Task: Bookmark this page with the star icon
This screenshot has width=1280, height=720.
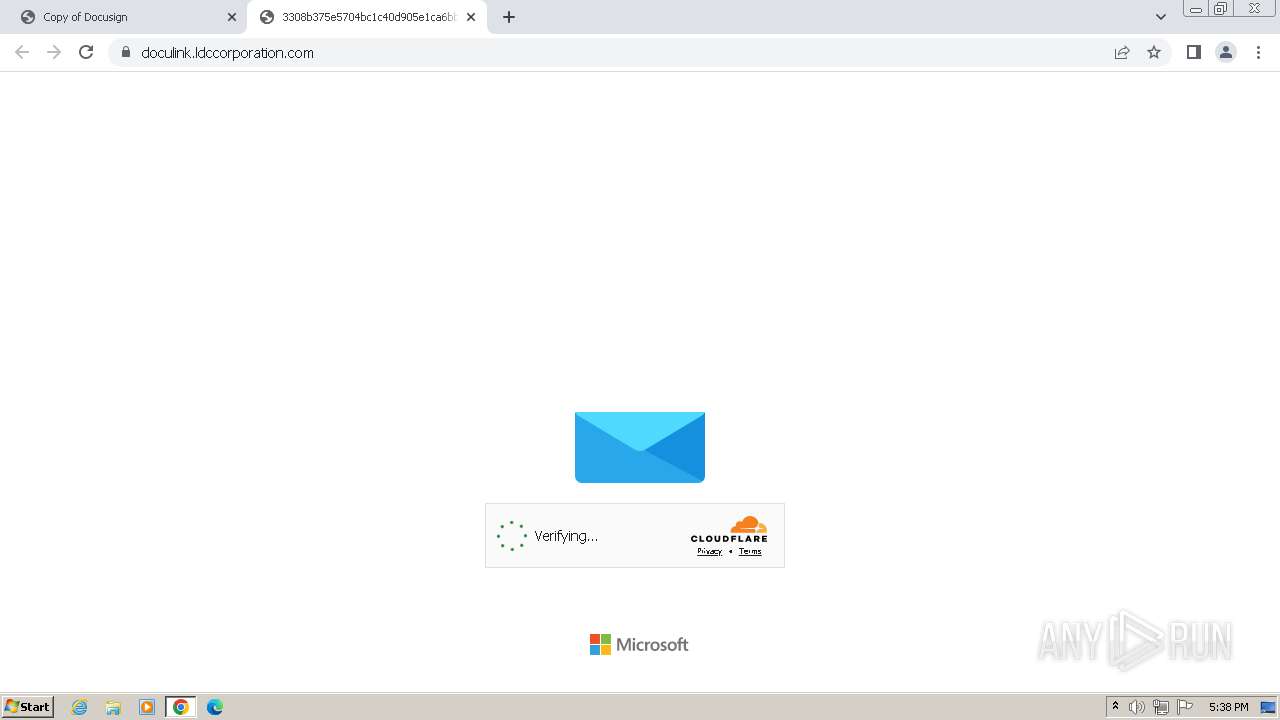Action: point(1154,52)
